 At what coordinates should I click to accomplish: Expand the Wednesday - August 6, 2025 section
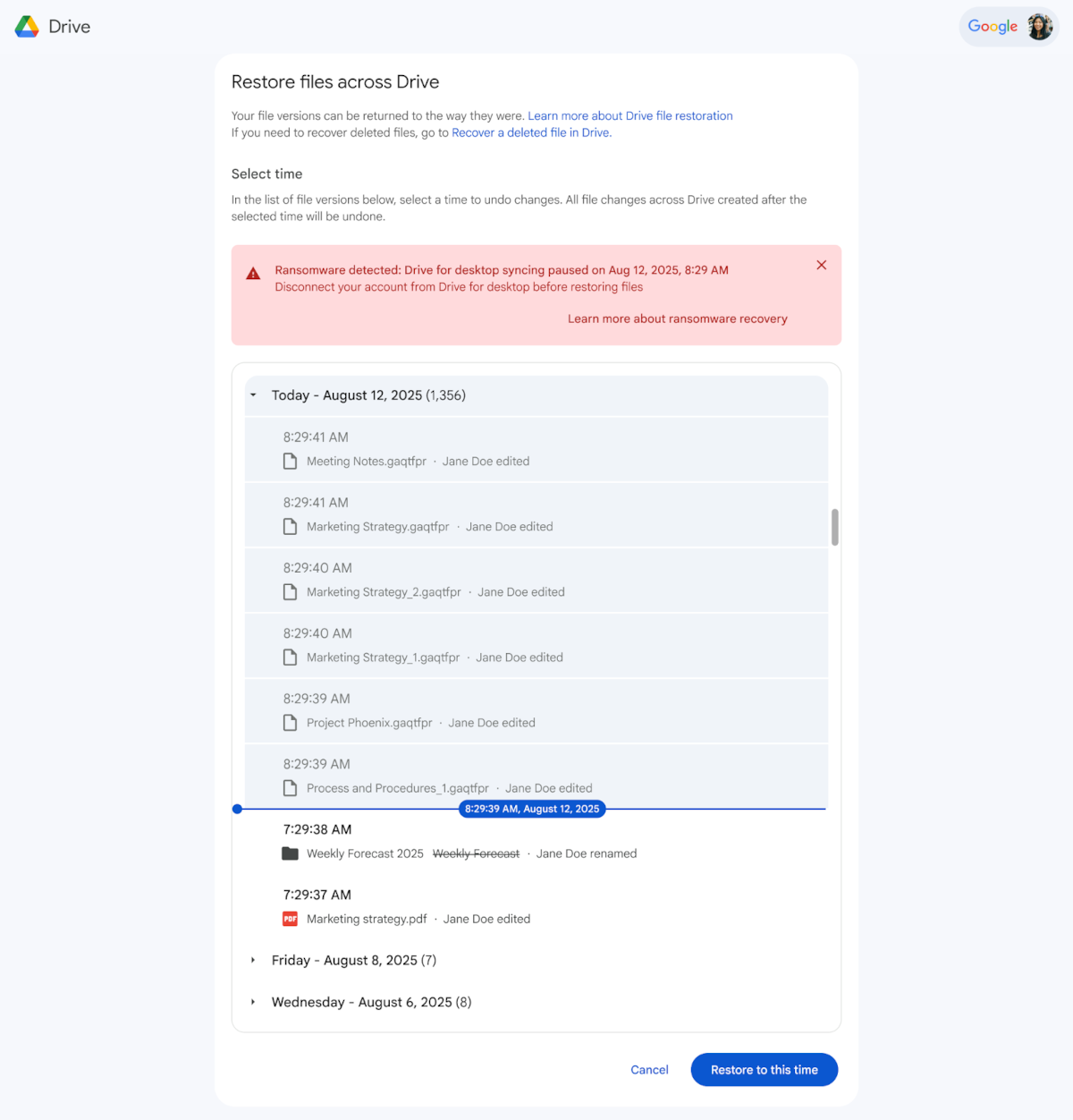pyautogui.click(x=253, y=1002)
